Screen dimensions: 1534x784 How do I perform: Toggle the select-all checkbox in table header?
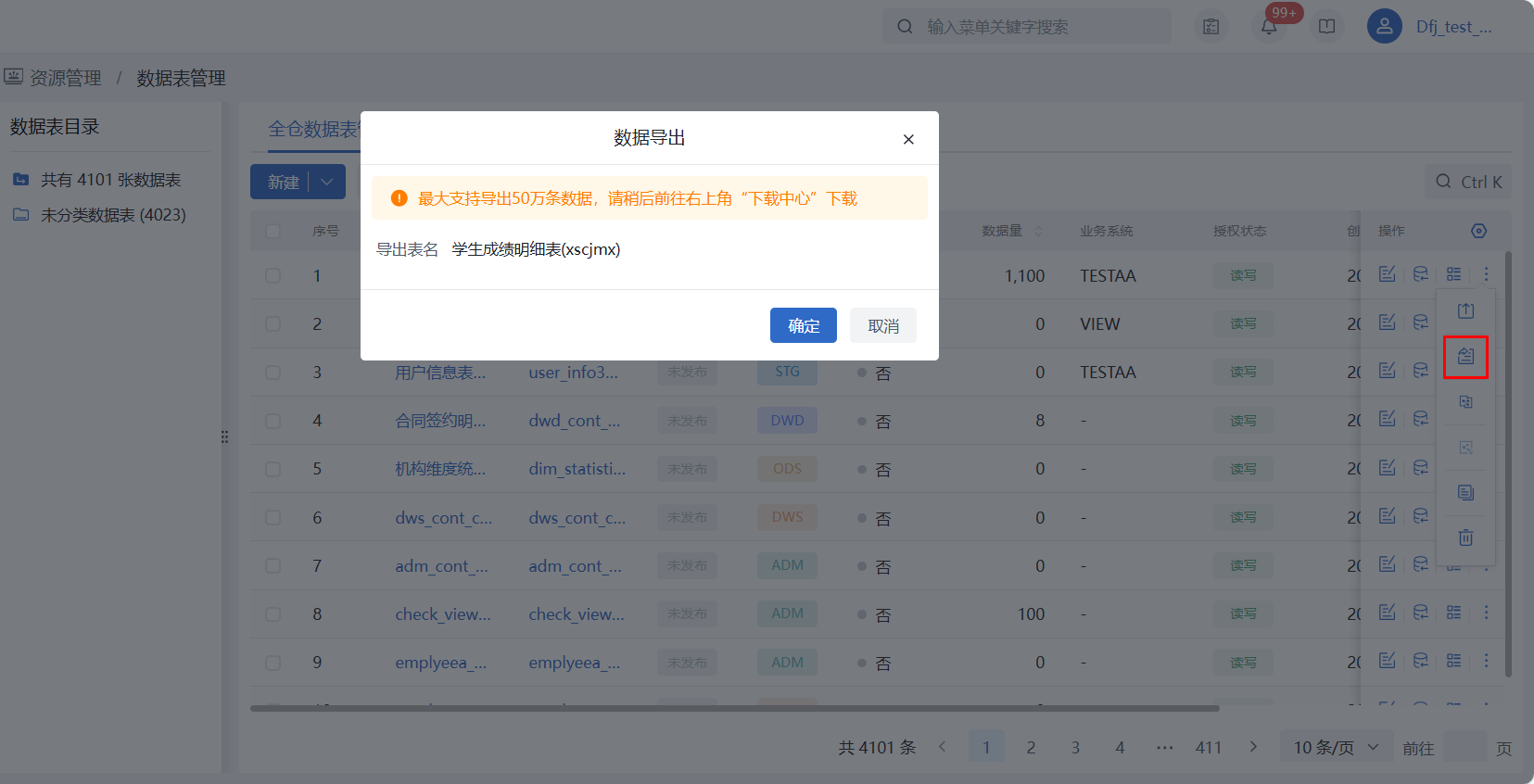[273, 231]
